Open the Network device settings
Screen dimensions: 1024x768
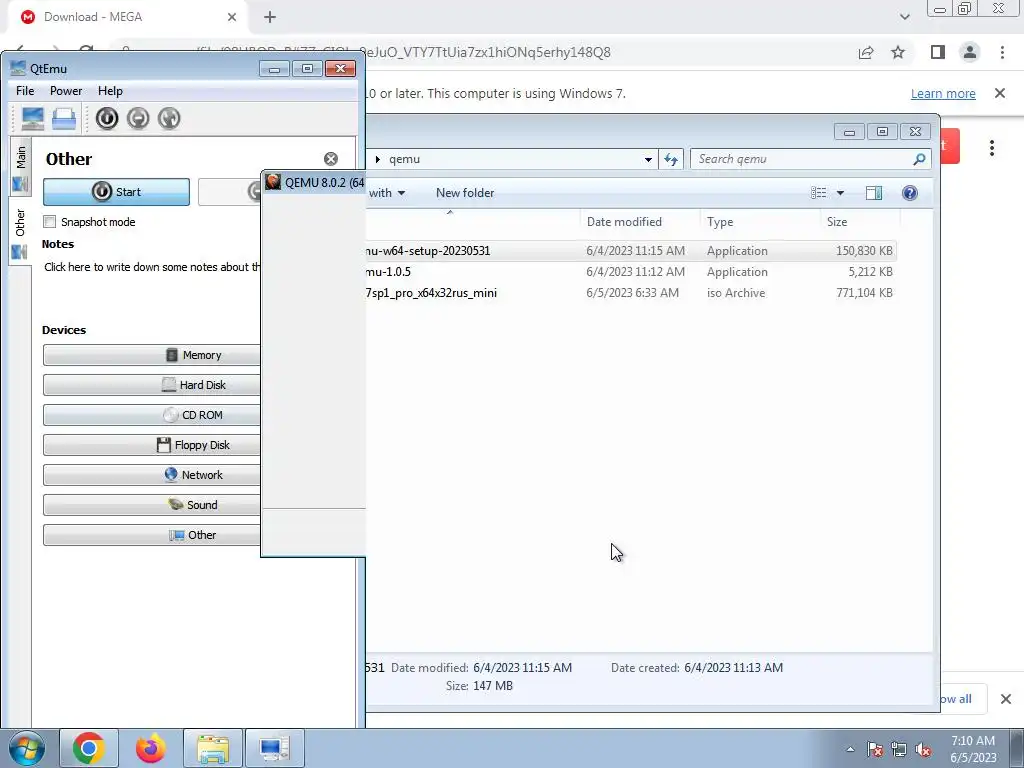point(152,475)
